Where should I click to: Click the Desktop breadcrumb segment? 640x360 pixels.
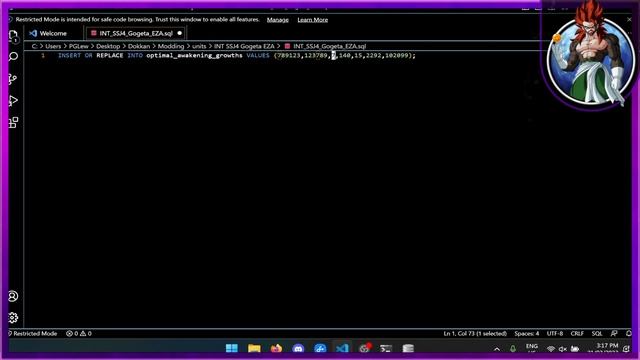pos(108,46)
